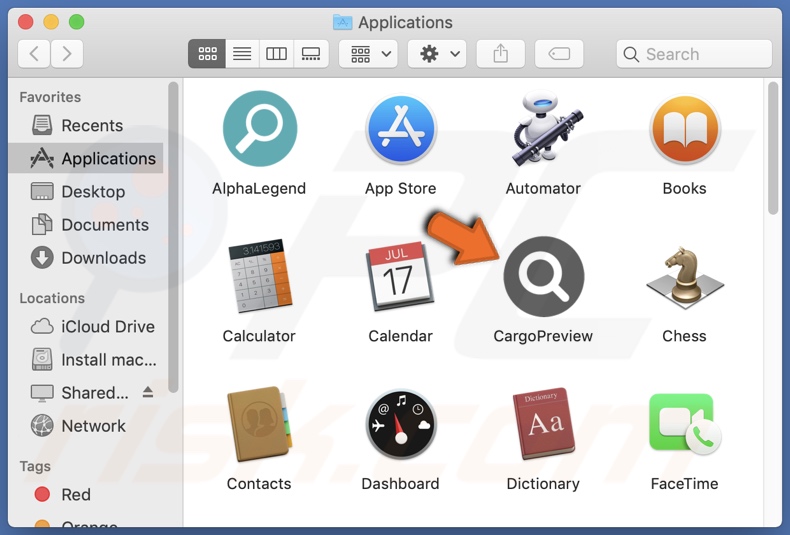This screenshot has height=535, width=790.
Task: Open iCloud Drive location
Action: [86, 326]
